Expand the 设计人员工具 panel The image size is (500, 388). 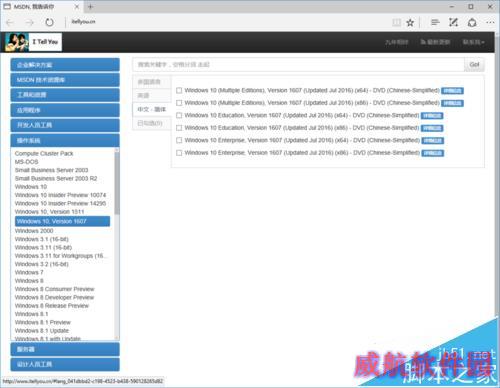65,364
